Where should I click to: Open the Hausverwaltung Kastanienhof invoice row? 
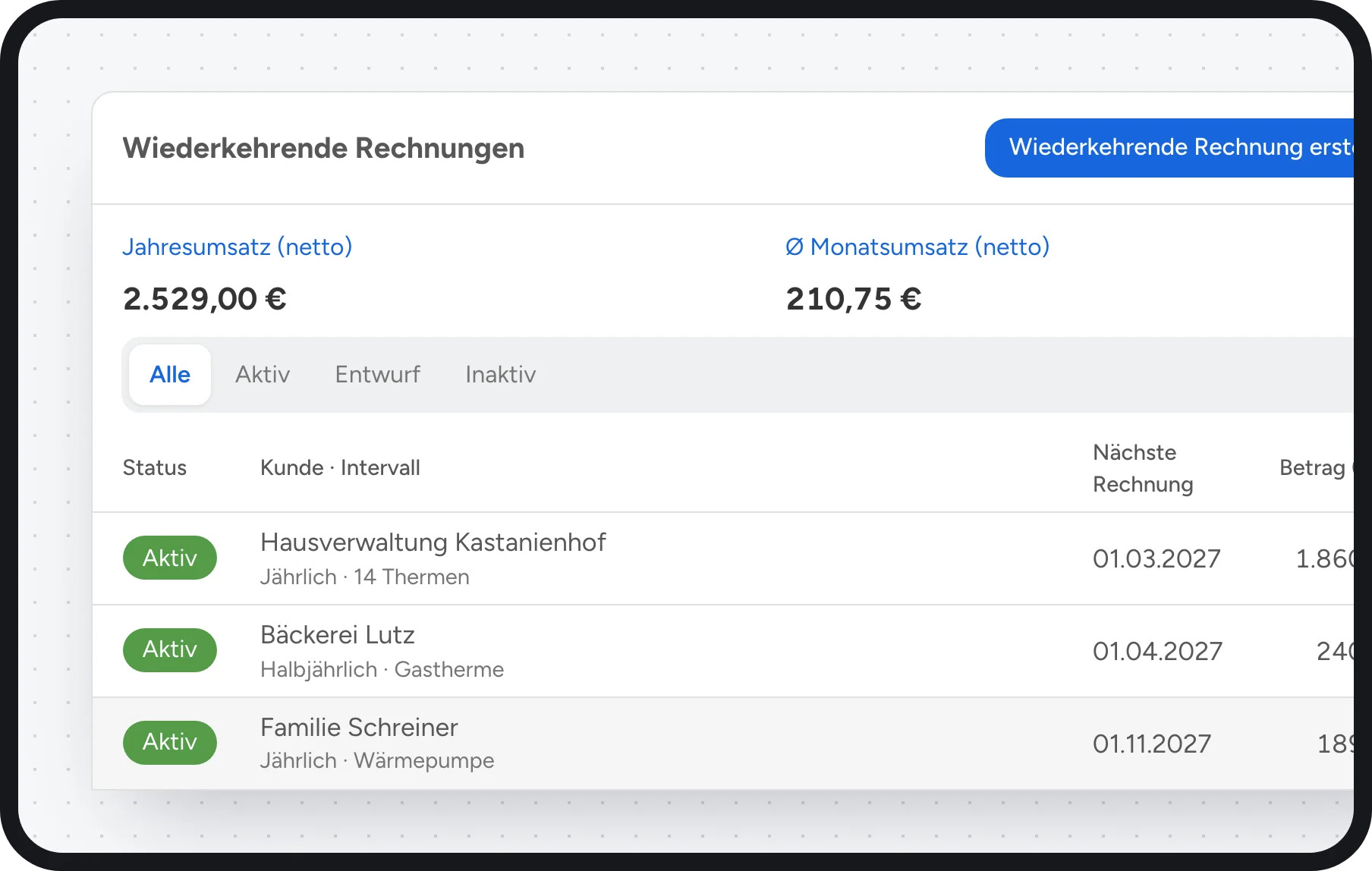pos(723,558)
